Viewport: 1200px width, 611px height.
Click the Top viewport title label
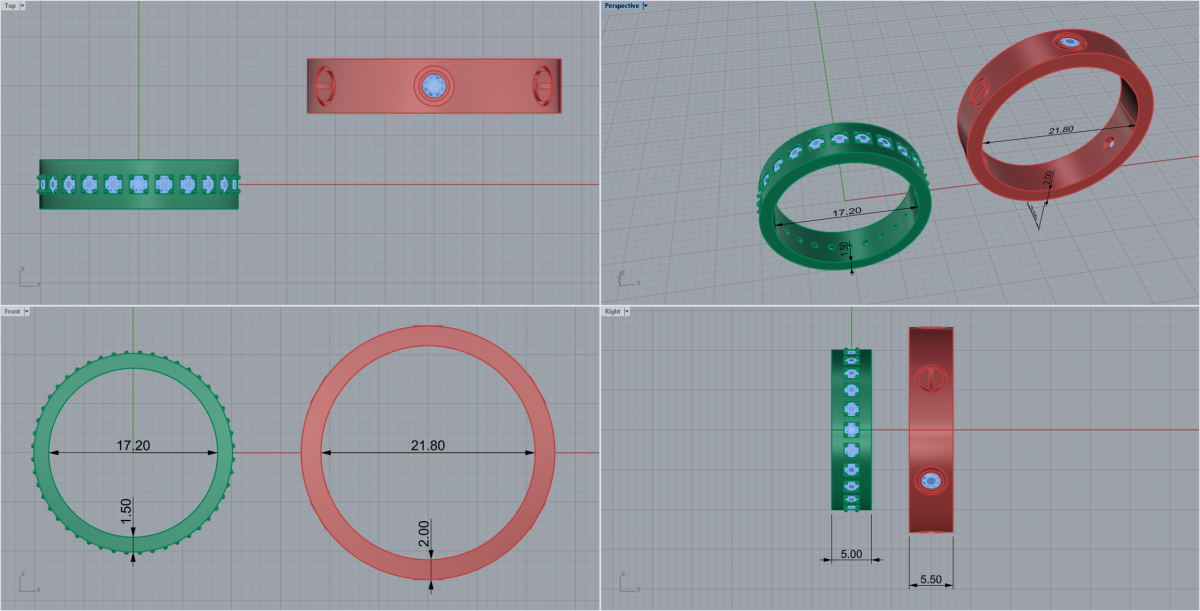[x=10, y=6]
